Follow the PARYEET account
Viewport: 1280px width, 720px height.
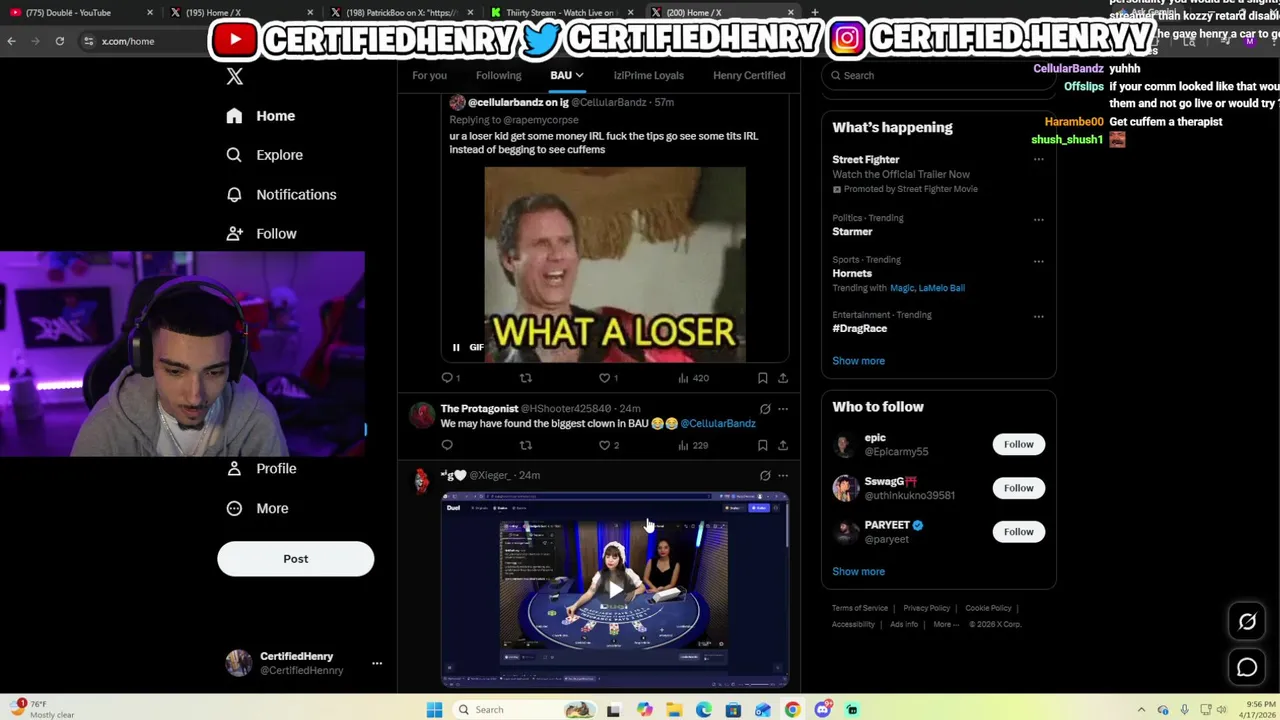(x=1019, y=532)
